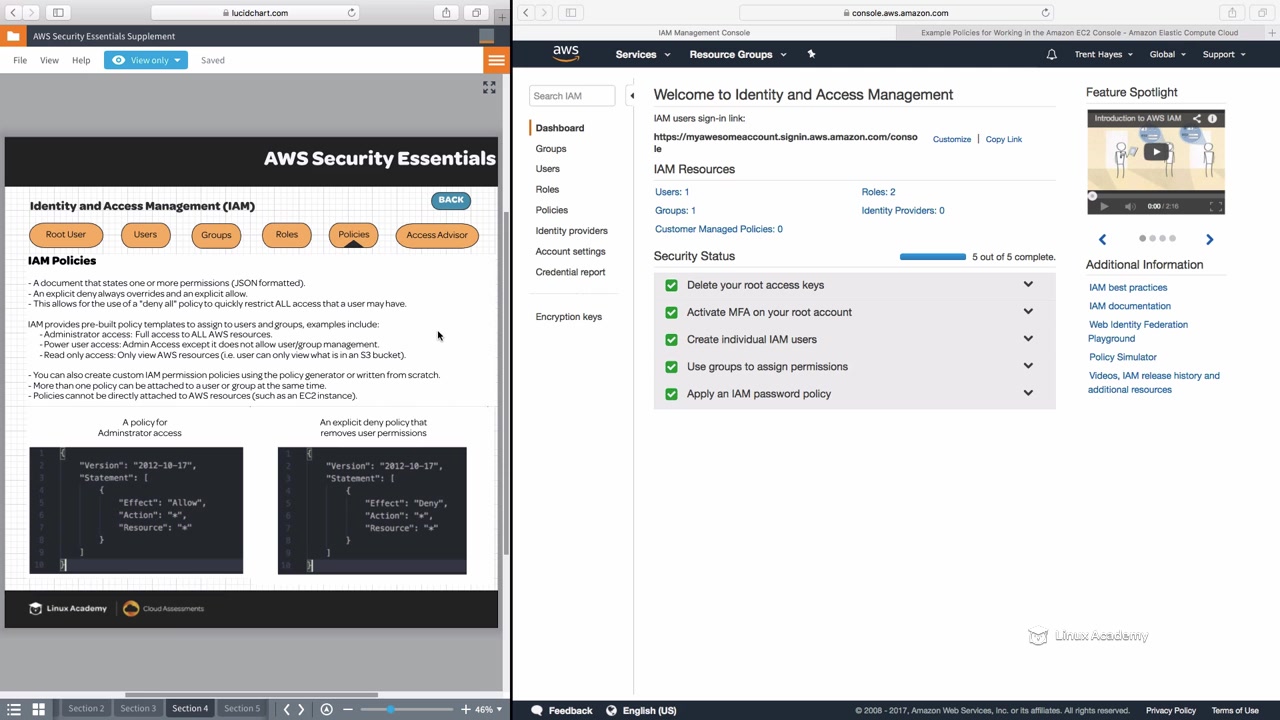Open the Resource Groups dropdown
This screenshot has width=1280, height=720.
[738, 54]
